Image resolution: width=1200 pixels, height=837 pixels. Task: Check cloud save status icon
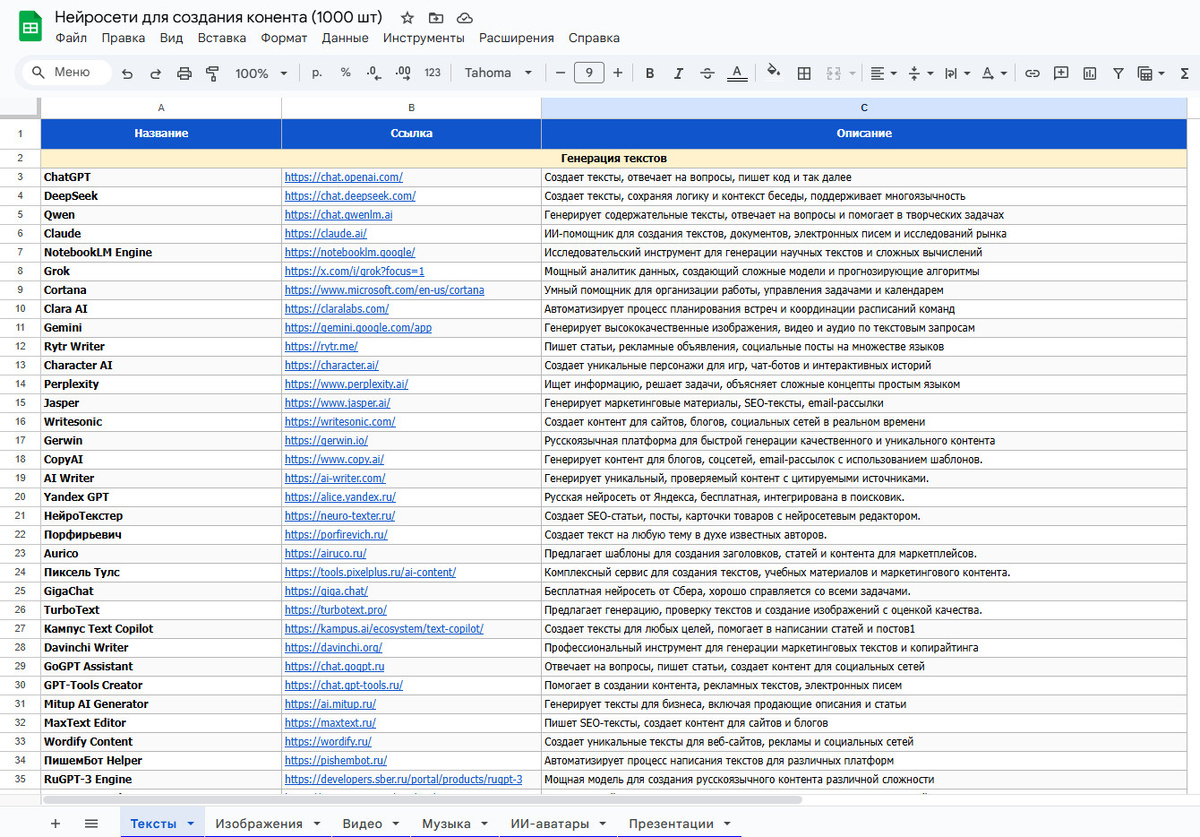click(x=465, y=18)
